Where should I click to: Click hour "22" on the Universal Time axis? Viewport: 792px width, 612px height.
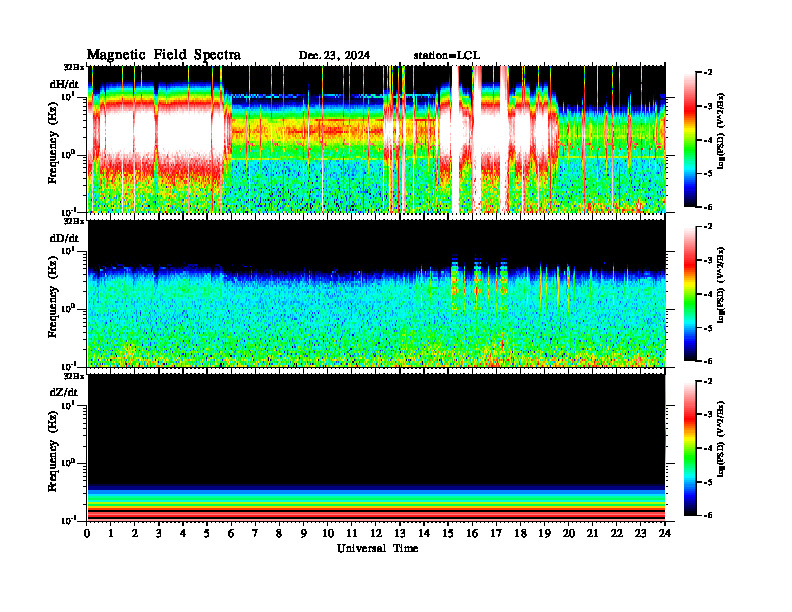point(617,534)
